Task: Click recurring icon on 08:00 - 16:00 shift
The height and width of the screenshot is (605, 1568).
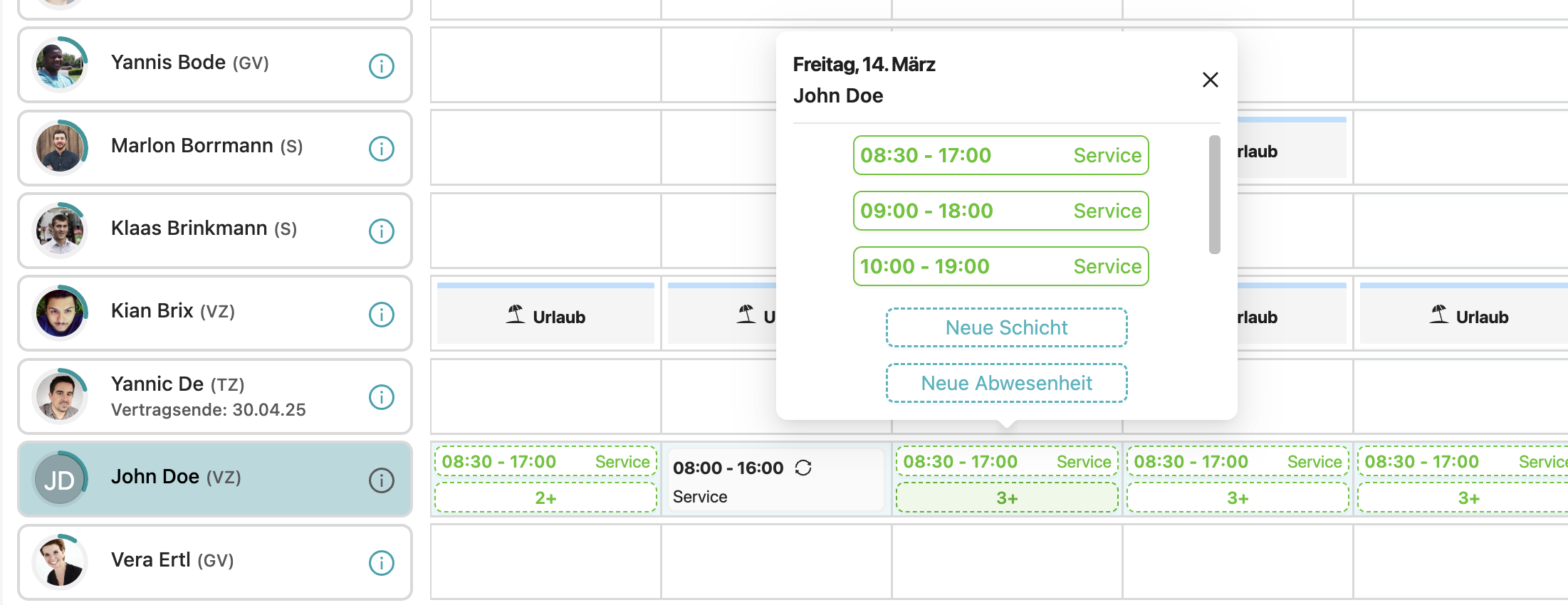Action: coord(803,468)
